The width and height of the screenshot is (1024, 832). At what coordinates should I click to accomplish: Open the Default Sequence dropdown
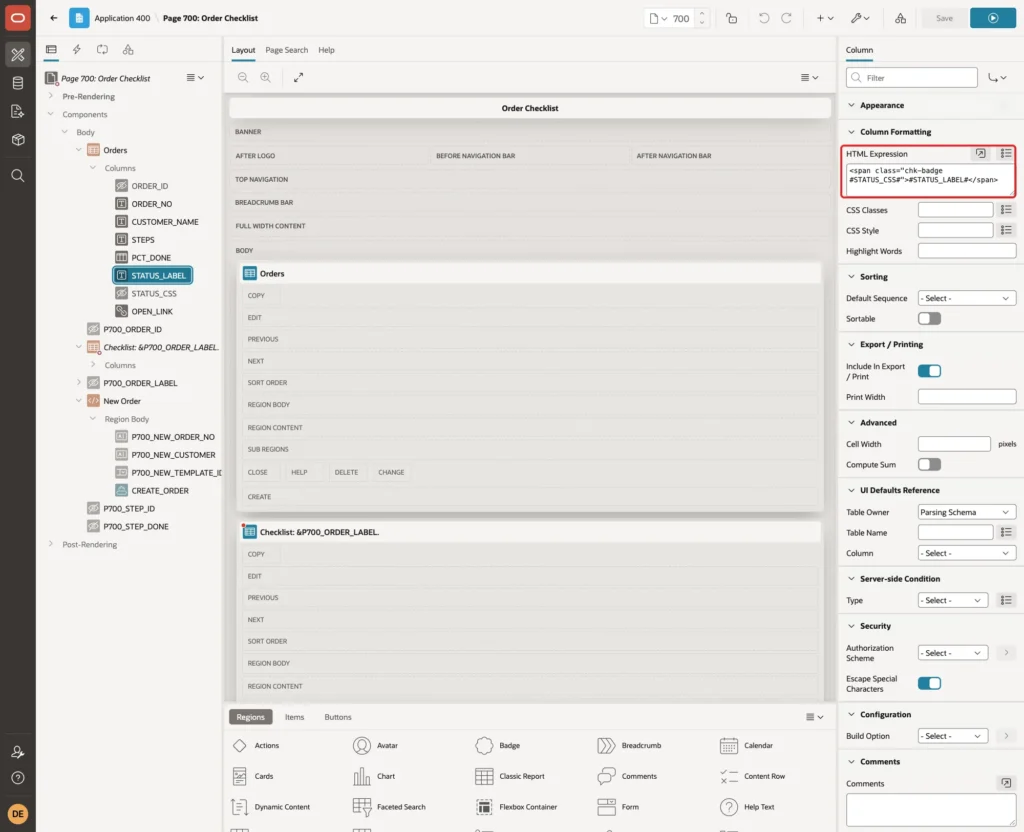click(x=967, y=298)
